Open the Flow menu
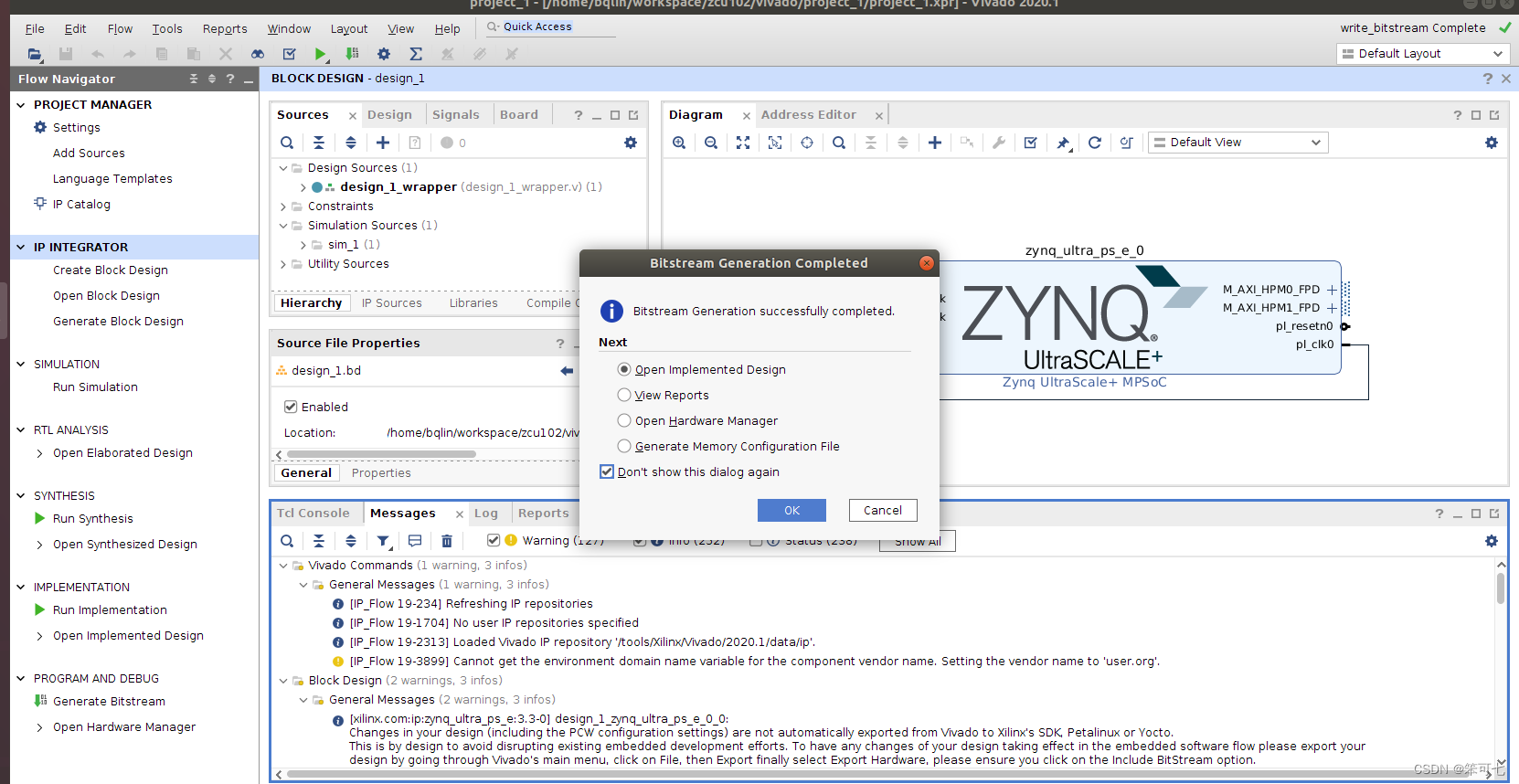Viewport: 1519px width, 784px height. [x=120, y=29]
